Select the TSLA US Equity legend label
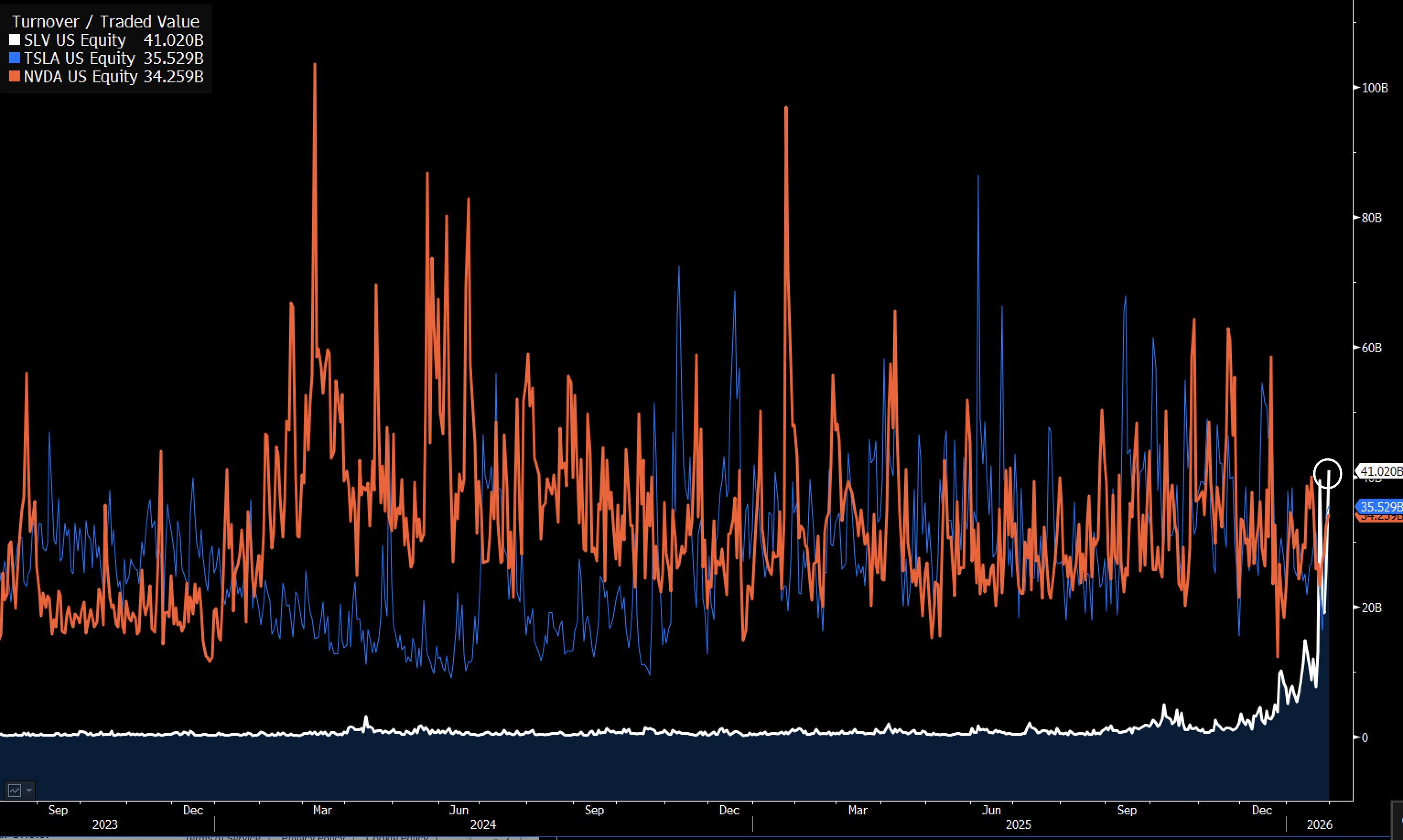This screenshot has height=840, width=1403. coord(79,58)
